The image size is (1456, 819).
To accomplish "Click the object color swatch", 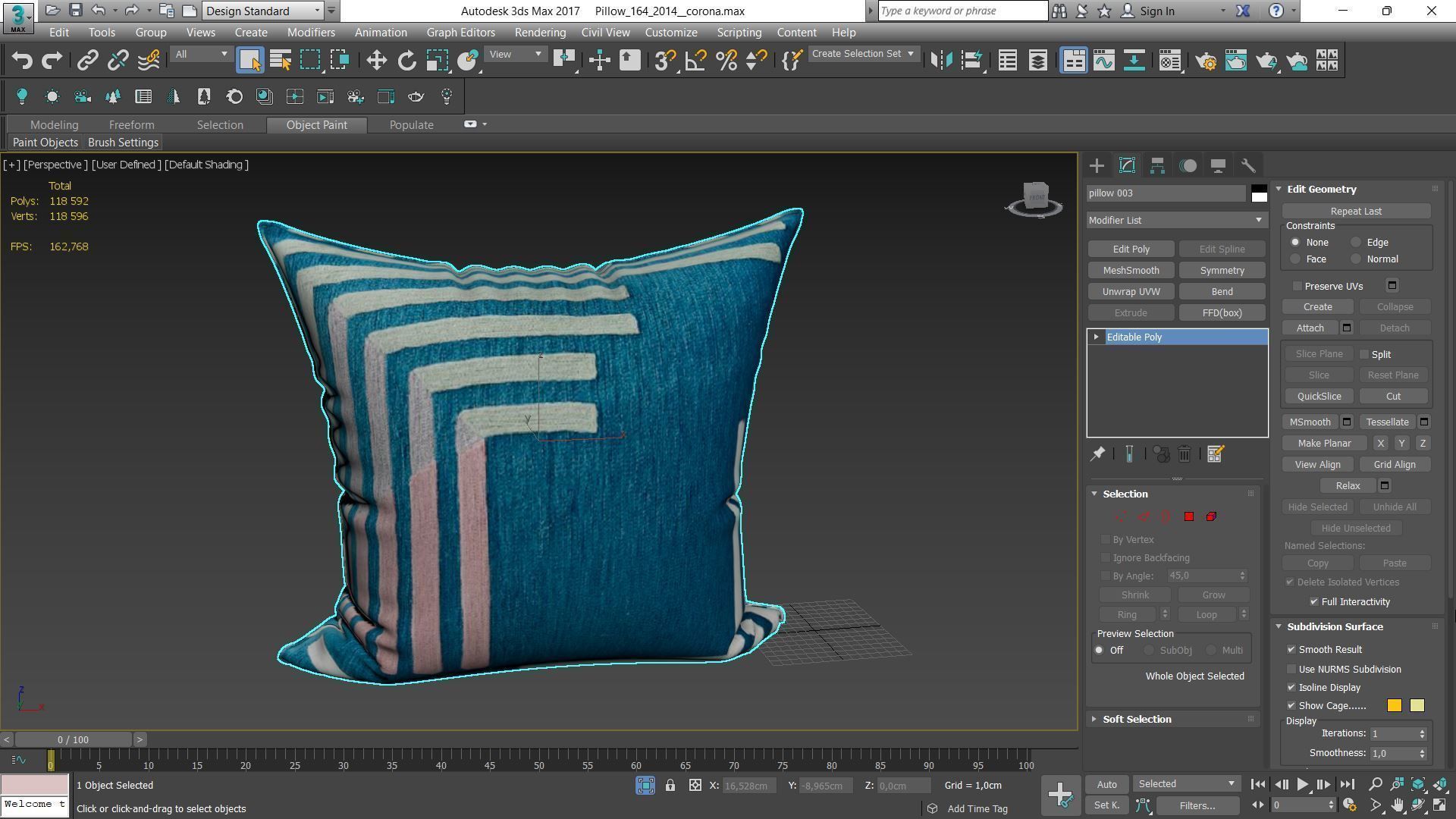I will coord(1259,193).
